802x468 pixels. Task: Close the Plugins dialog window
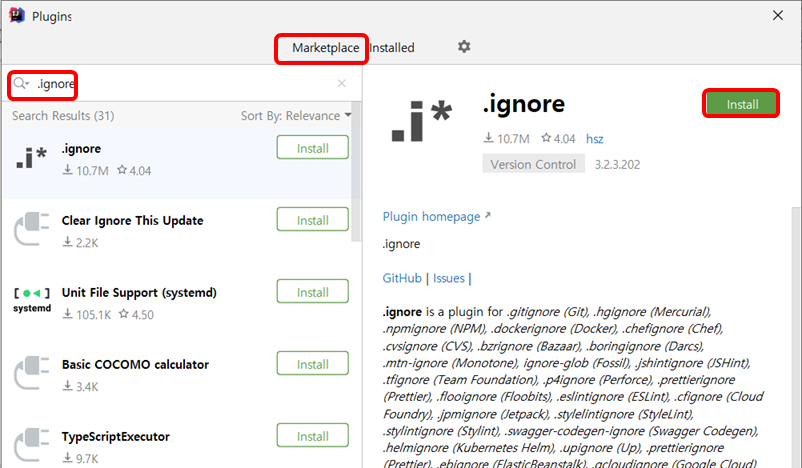[777, 15]
